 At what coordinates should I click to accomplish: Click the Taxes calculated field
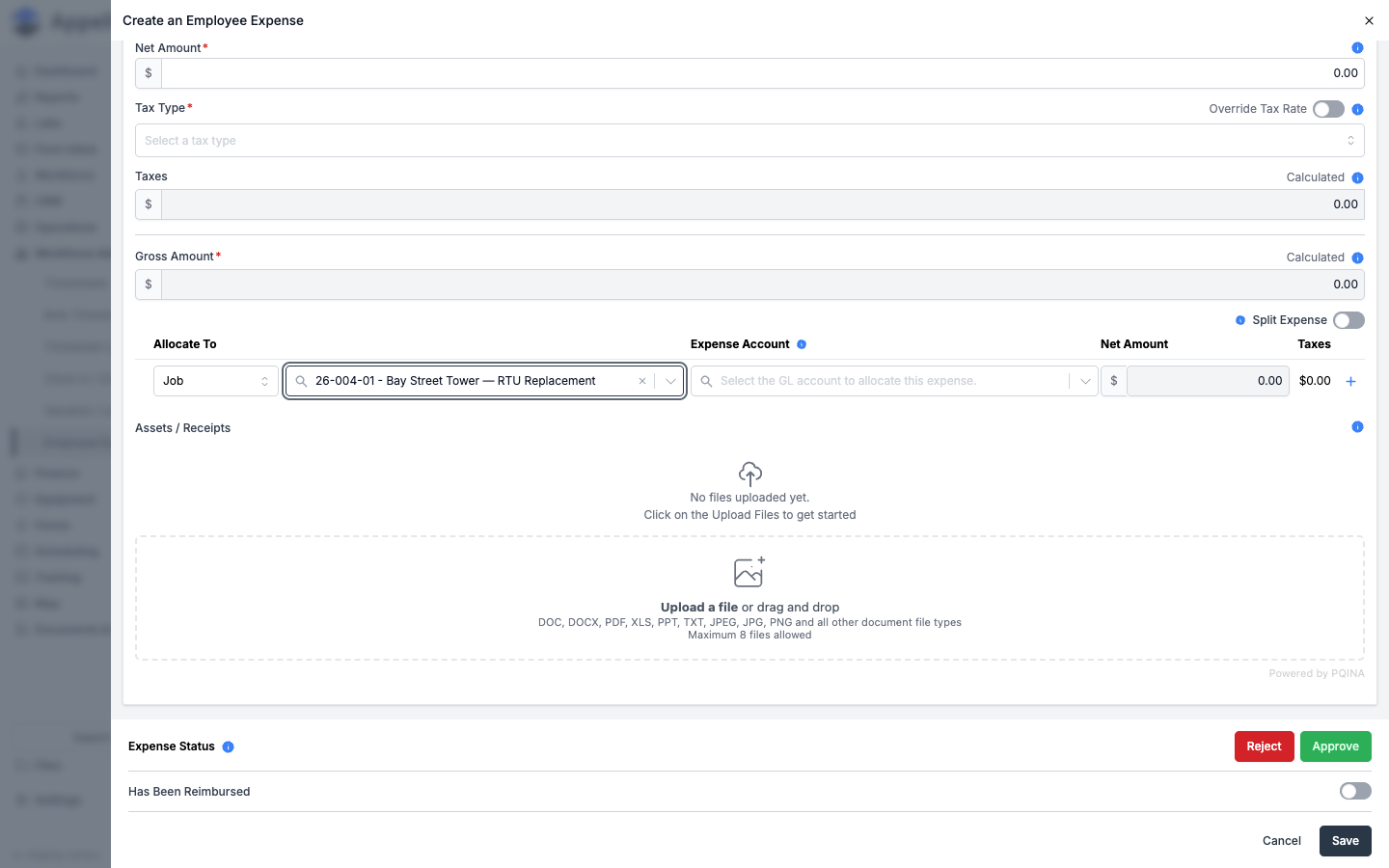762,204
